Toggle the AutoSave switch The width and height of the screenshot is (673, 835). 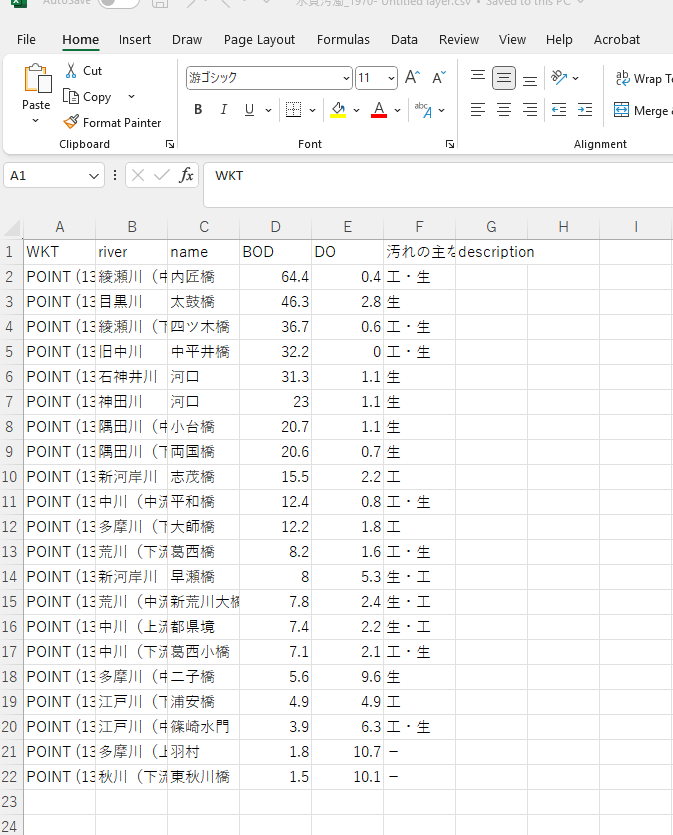point(118,3)
